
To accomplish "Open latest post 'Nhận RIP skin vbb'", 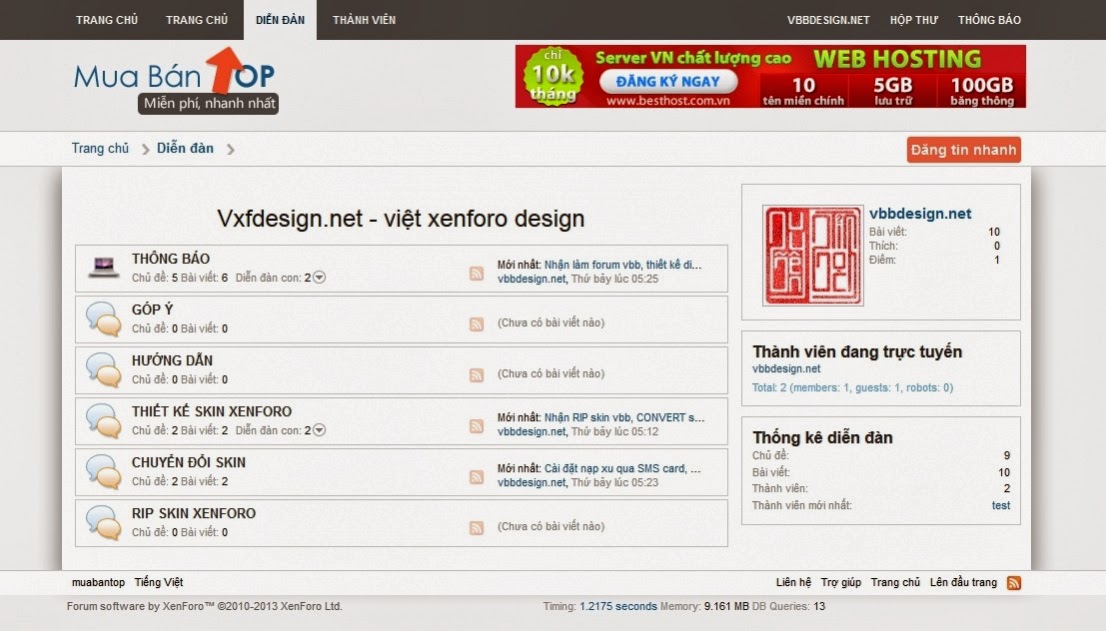I will pos(624,417).
